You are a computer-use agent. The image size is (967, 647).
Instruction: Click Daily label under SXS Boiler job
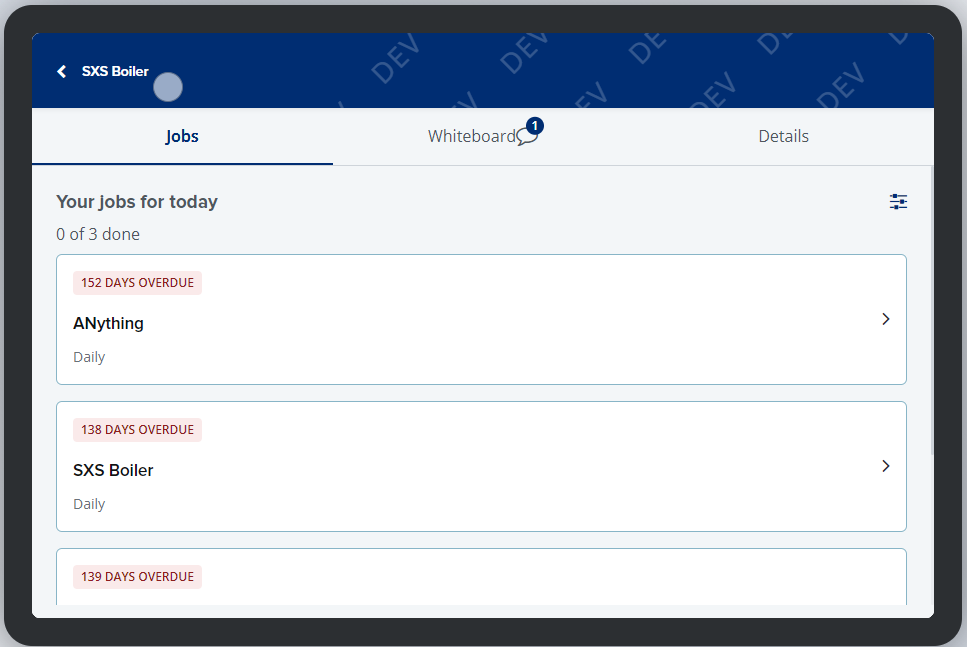click(89, 504)
